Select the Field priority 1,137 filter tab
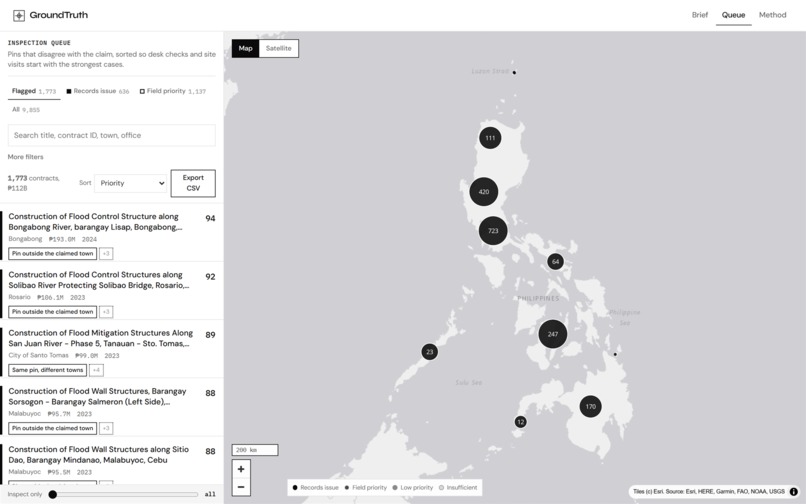Viewport: 806px width, 504px height. pyautogui.click(x=172, y=91)
